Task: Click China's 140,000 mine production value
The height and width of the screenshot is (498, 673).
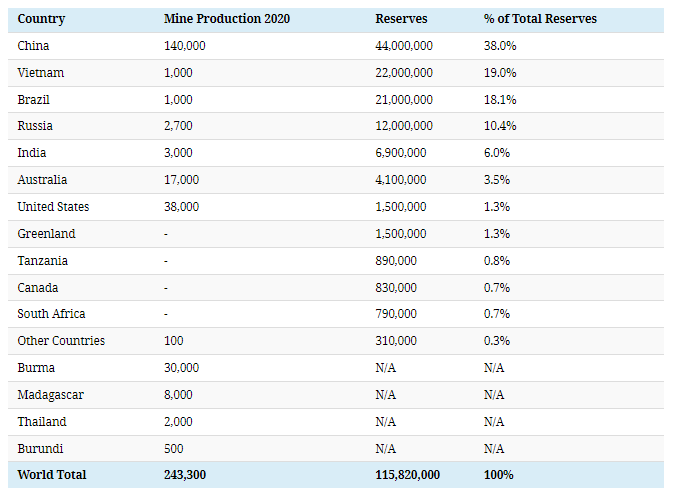Action: point(185,46)
